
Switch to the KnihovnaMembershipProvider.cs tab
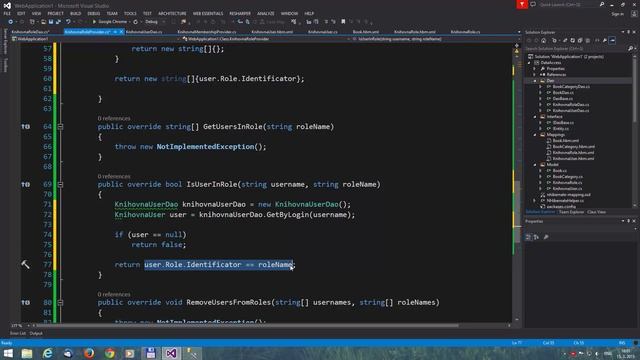(207, 32)
